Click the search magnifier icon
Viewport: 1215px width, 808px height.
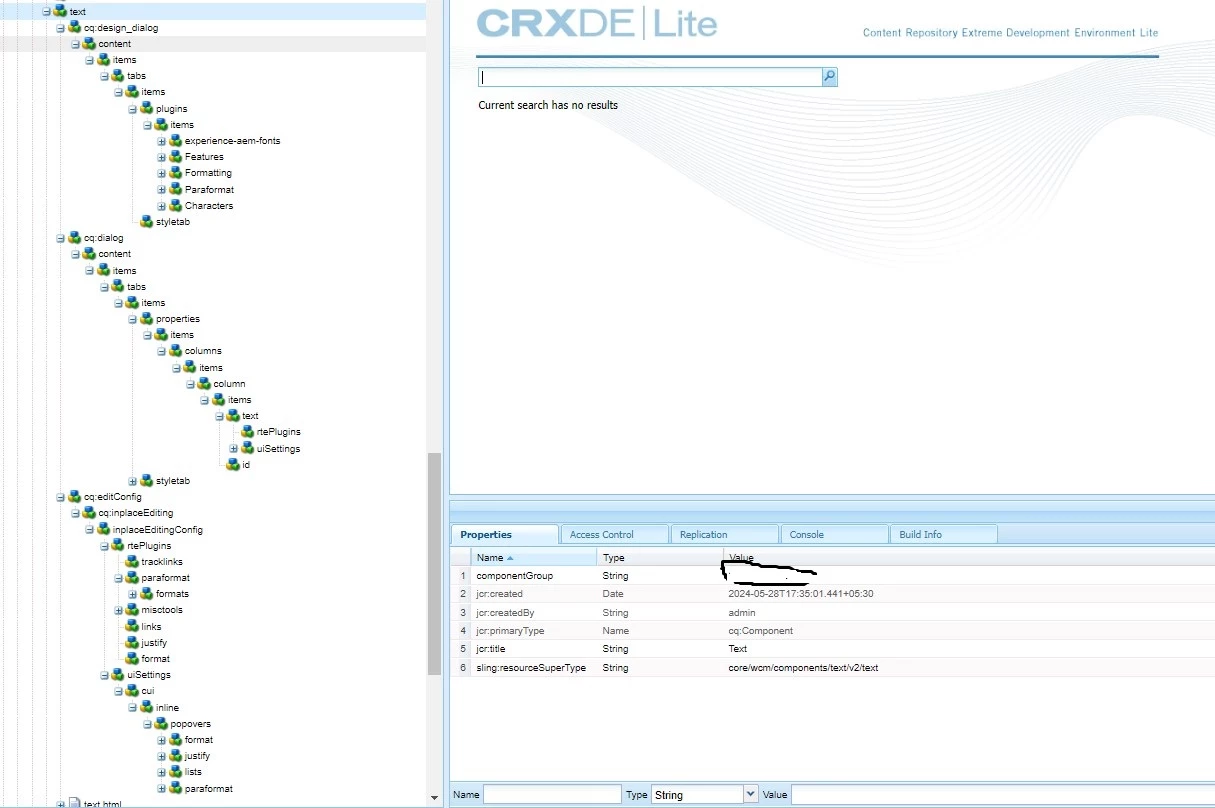click(829, 77)
